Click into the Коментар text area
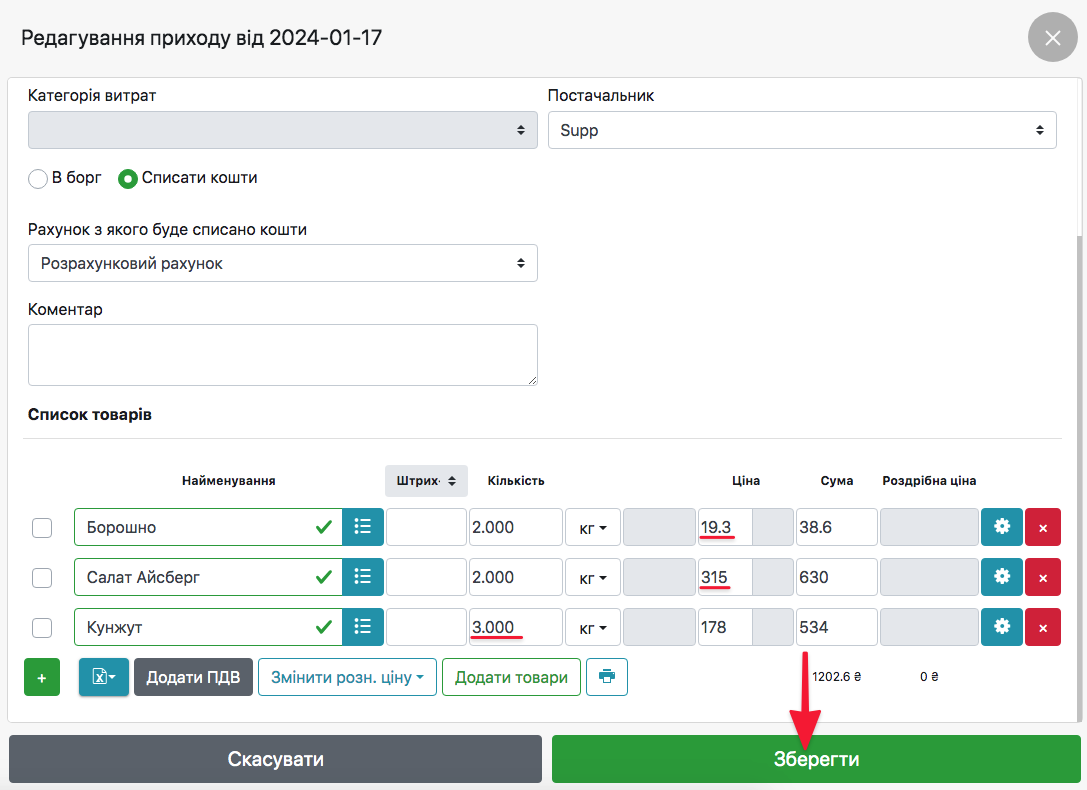This screenshot has height=790, width=1087. 282,354
